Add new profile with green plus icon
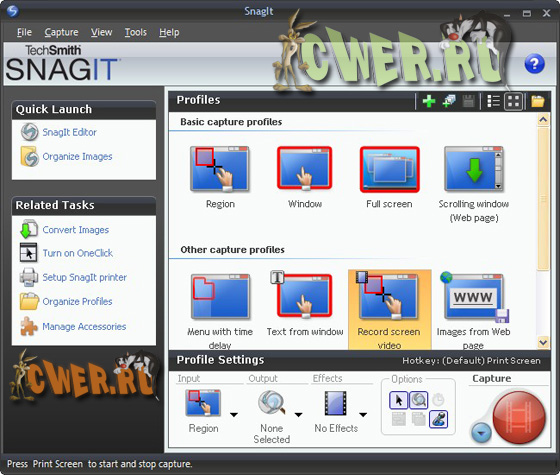Image resolution: width=560 pixels, height=475 pixels. point(429,101)
